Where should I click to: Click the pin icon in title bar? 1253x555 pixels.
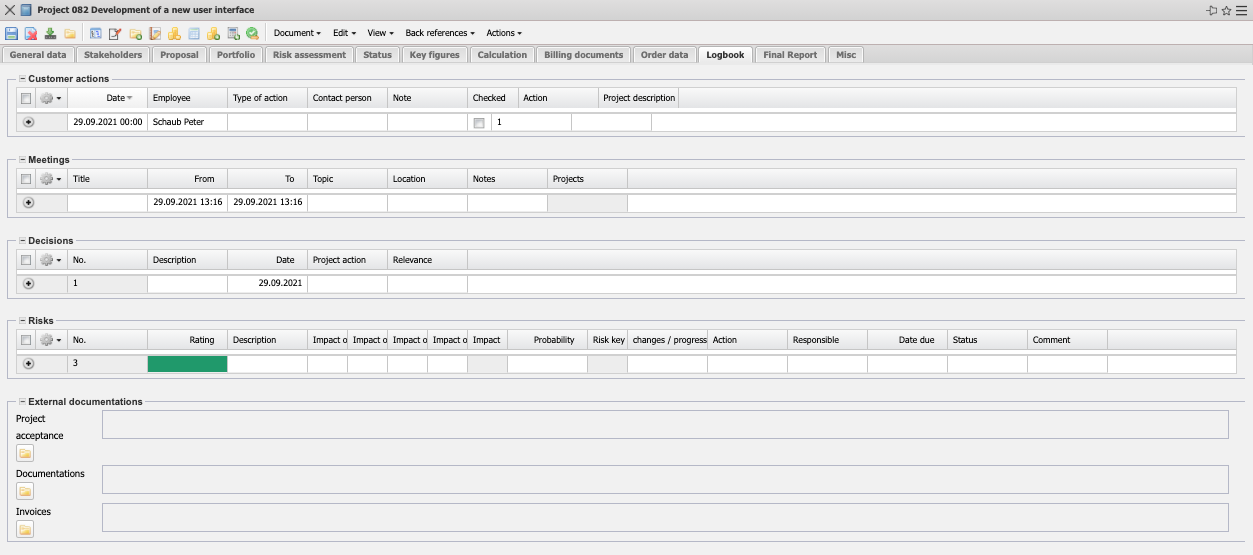(x=1211, y=10)
